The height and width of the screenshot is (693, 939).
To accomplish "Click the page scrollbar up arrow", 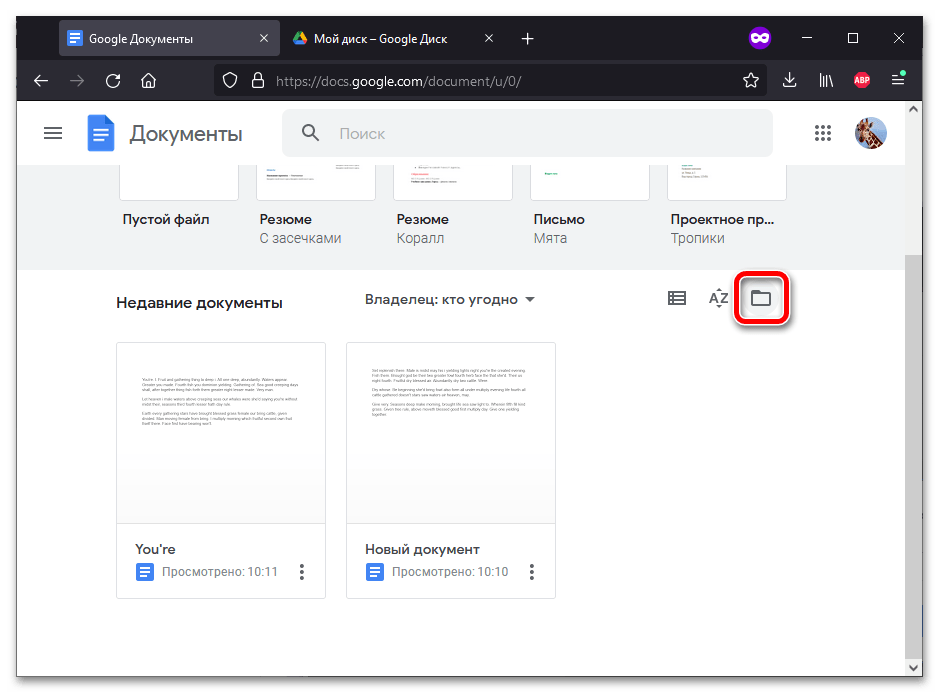I will click(913, 109).
